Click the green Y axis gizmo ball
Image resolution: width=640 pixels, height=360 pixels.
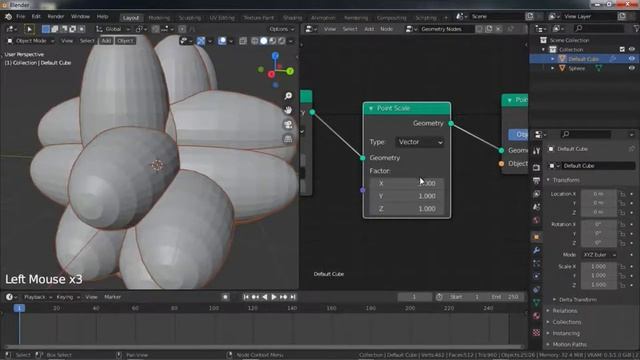(290, 71)
